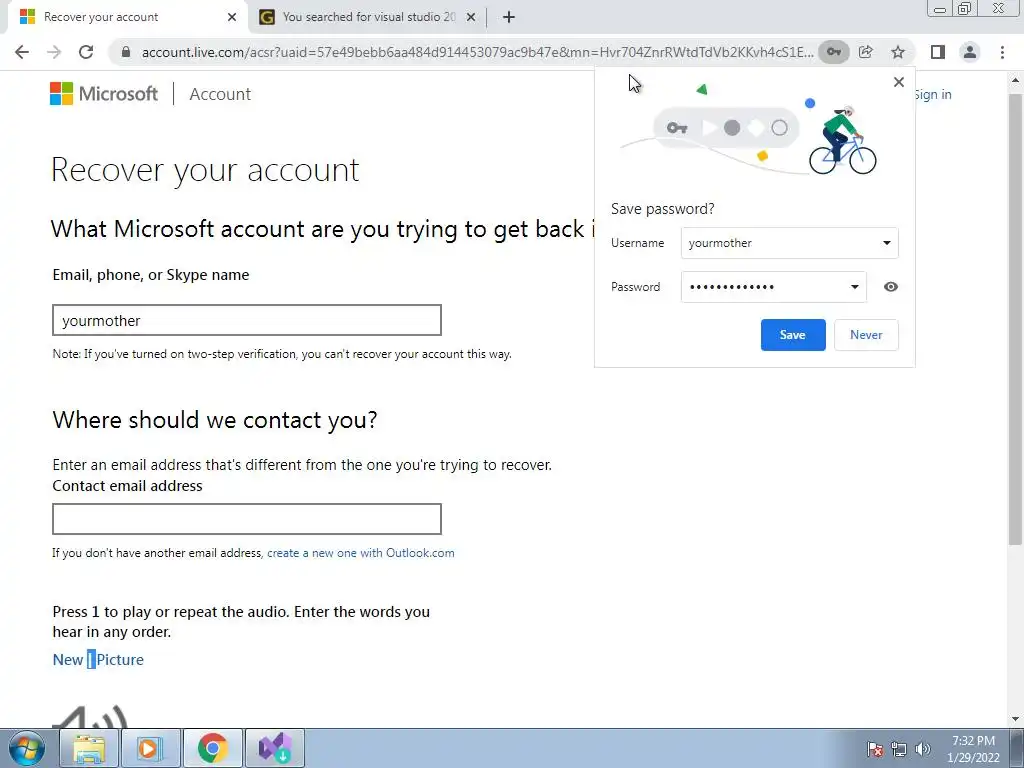Image resolution: width=1024 pixels, height=768 pixels.
Task: Close the visual studio search tab
Action: 471,17
